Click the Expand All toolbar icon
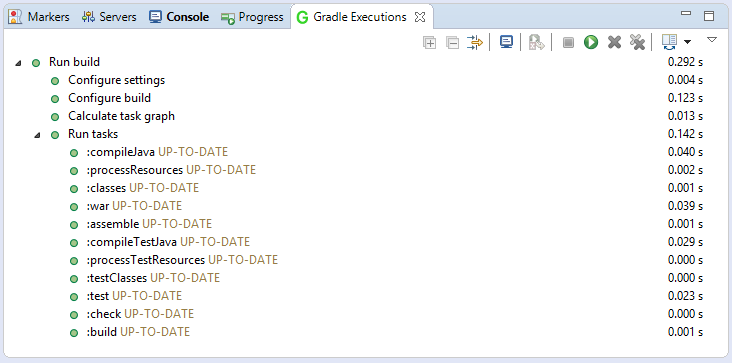732x363 pixels. tap(429, 43)
